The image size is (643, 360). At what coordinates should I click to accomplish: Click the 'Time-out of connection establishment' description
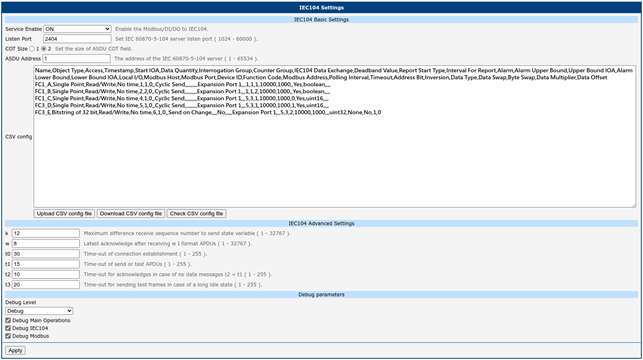(145, 254)
